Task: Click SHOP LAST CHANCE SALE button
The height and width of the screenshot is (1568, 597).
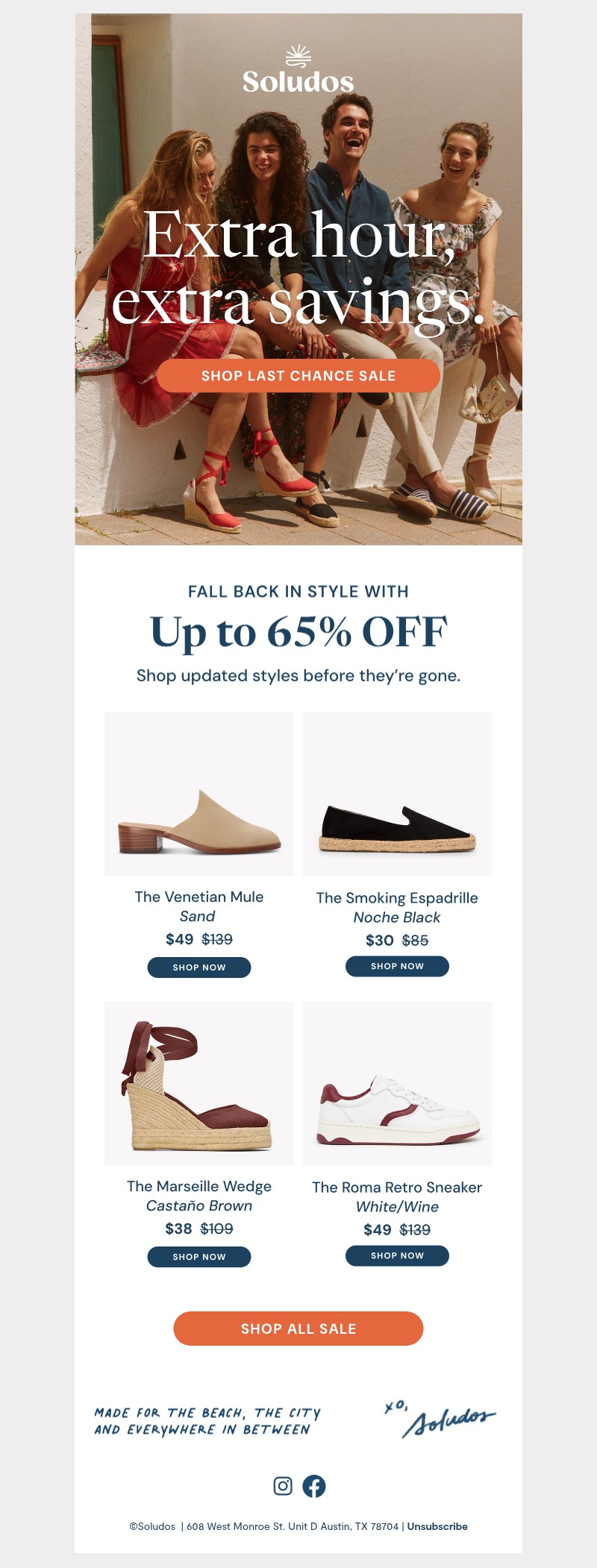Action: click(x=298, y=377)
